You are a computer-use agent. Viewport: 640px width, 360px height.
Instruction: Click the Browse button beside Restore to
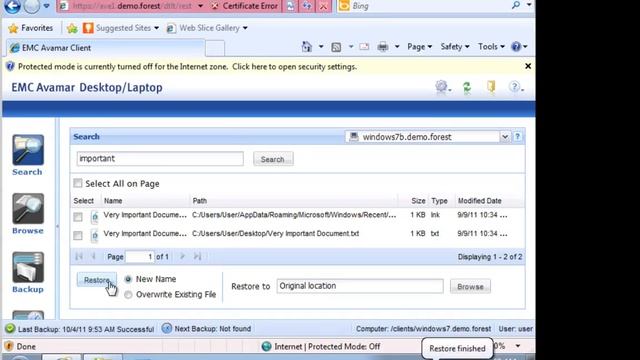tap(470, 287)
